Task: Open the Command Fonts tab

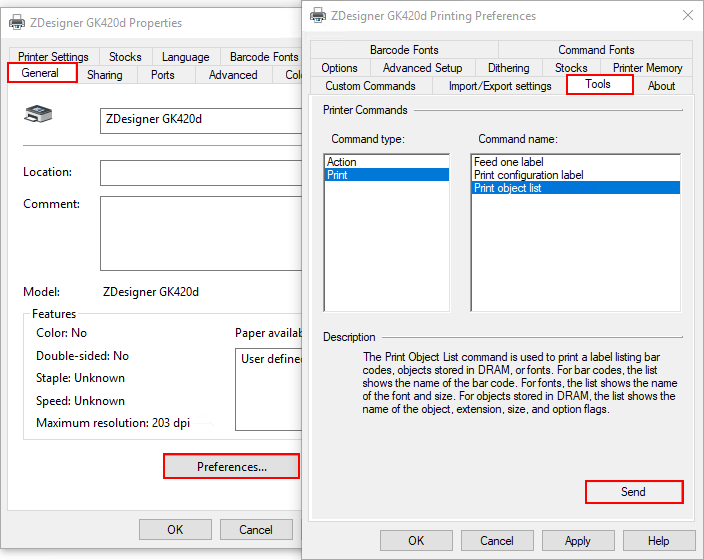Action: (x=596, y=50)
